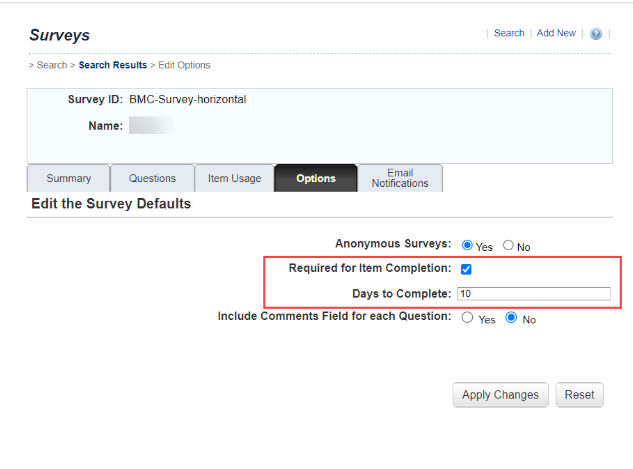This screenshot has height=469, width=633.
Task: Select No for Anonymous Surveys
Action: click(508, 245)
